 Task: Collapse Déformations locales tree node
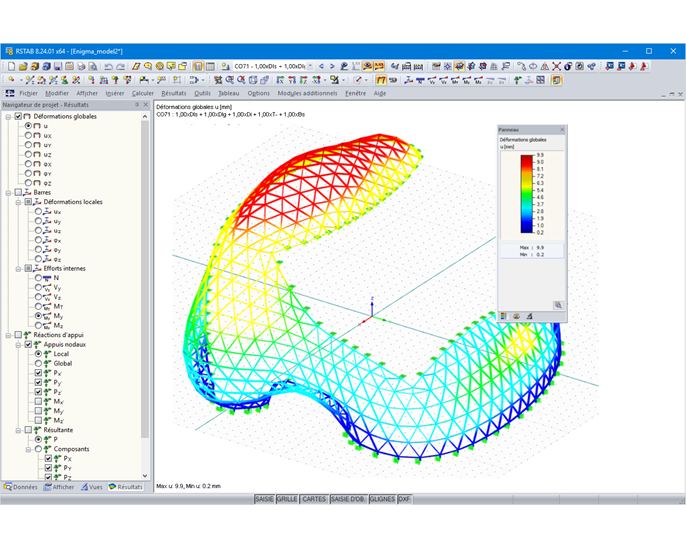(x=18, y=202)
